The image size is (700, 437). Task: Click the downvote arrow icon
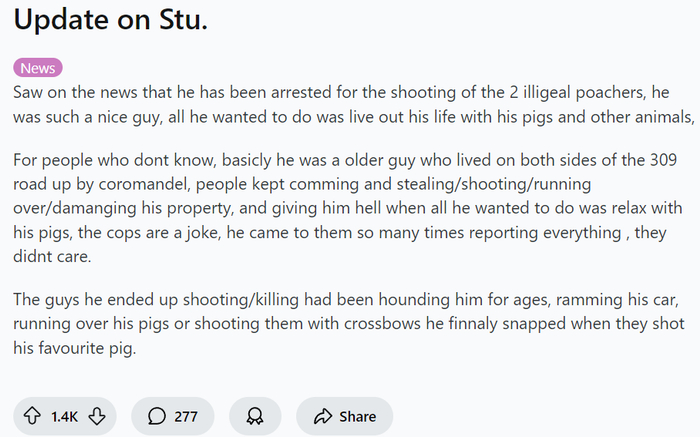pyautogui.click(x=97, y=416)
